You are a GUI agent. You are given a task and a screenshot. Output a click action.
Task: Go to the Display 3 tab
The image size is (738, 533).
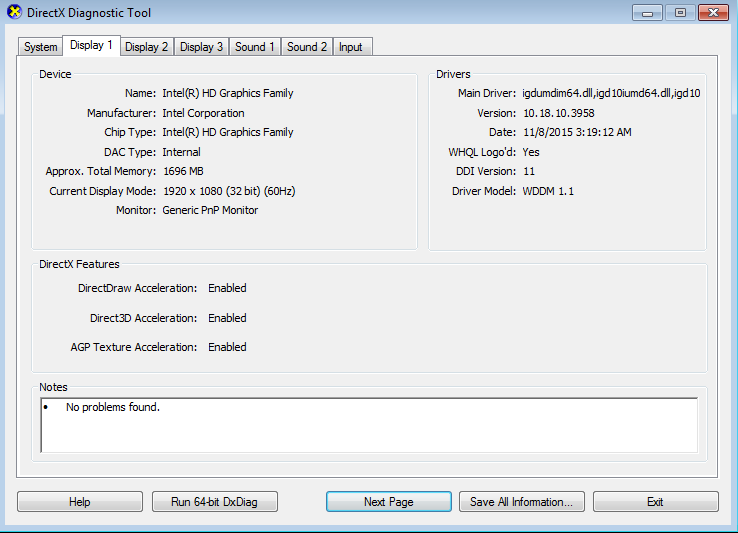pos(202,47)
